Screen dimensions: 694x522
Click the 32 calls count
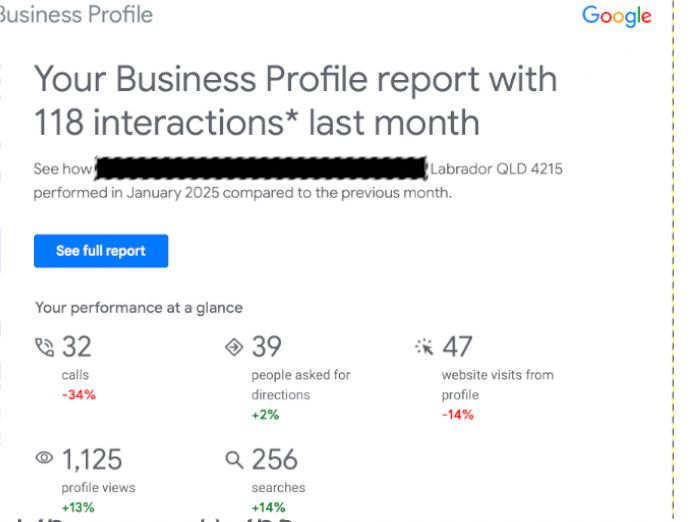point(77,346)
